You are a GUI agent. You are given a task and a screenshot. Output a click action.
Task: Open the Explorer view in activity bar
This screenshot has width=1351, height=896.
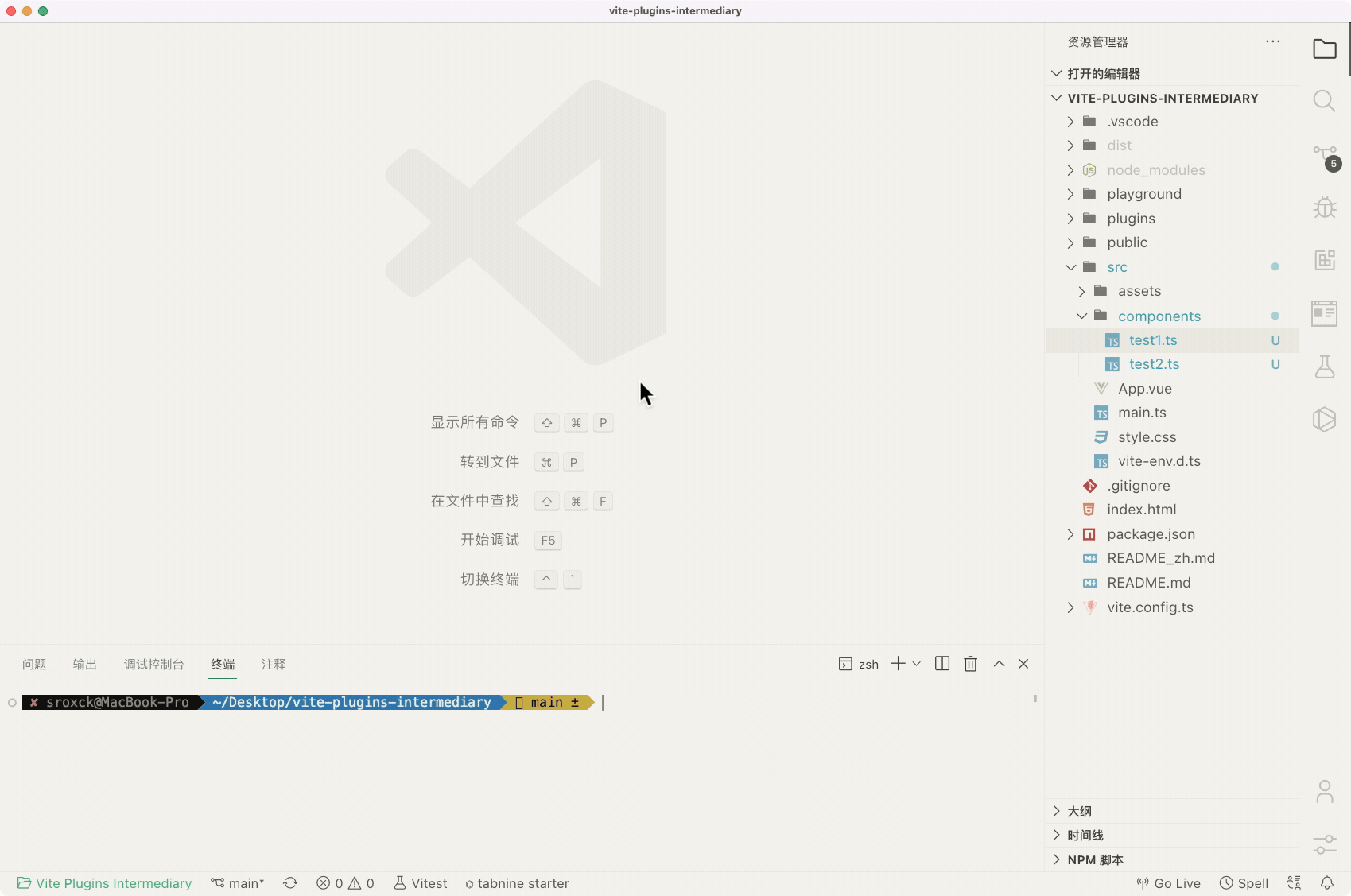[x=1324, y=48]
